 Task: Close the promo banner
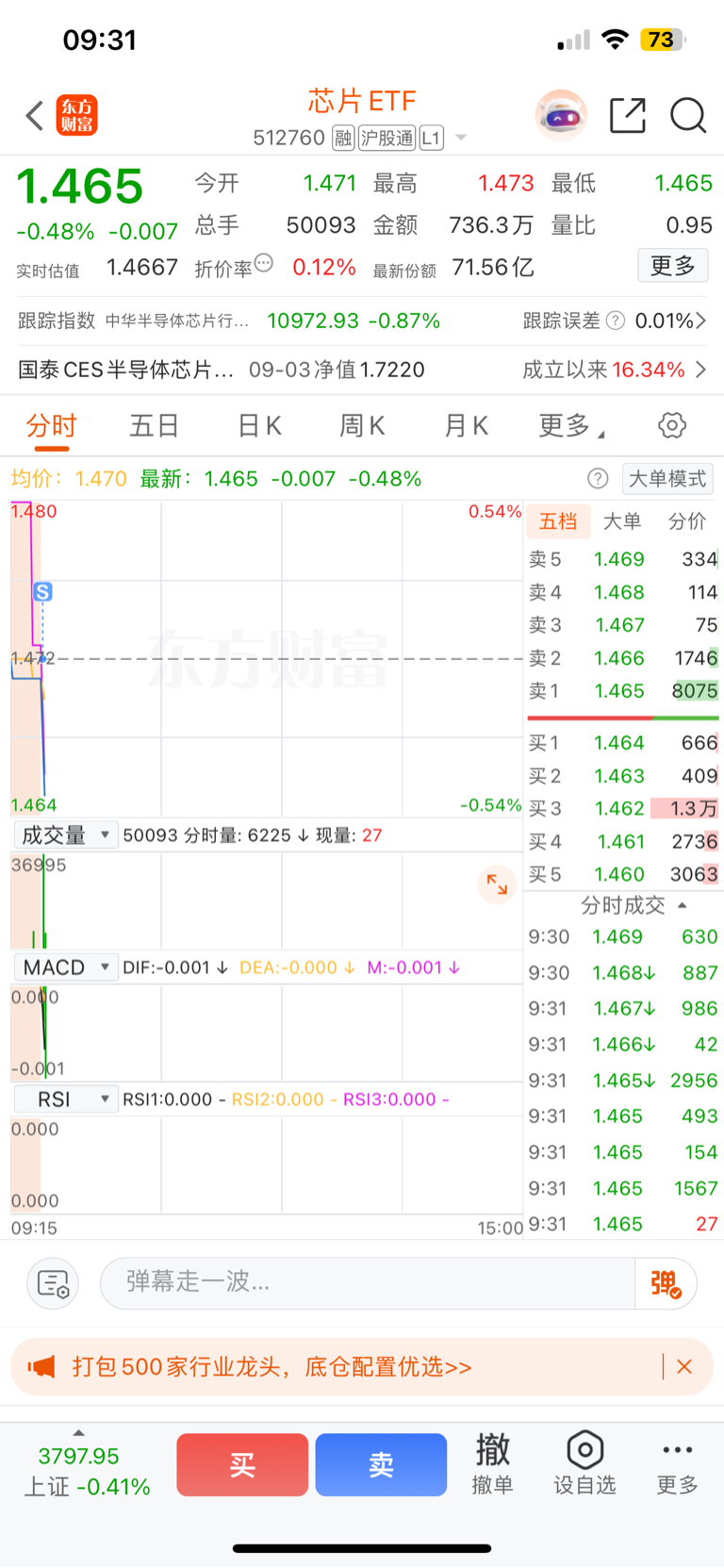684,1366
